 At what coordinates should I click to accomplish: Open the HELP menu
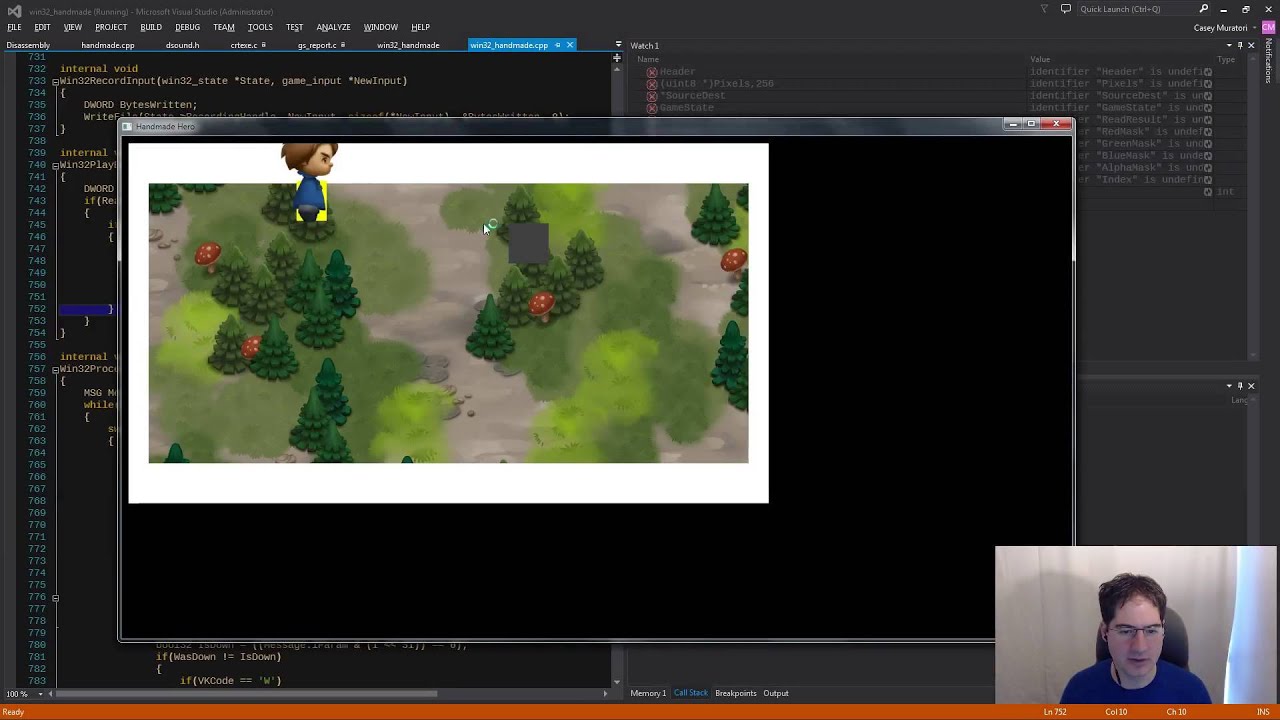(420, 27)
